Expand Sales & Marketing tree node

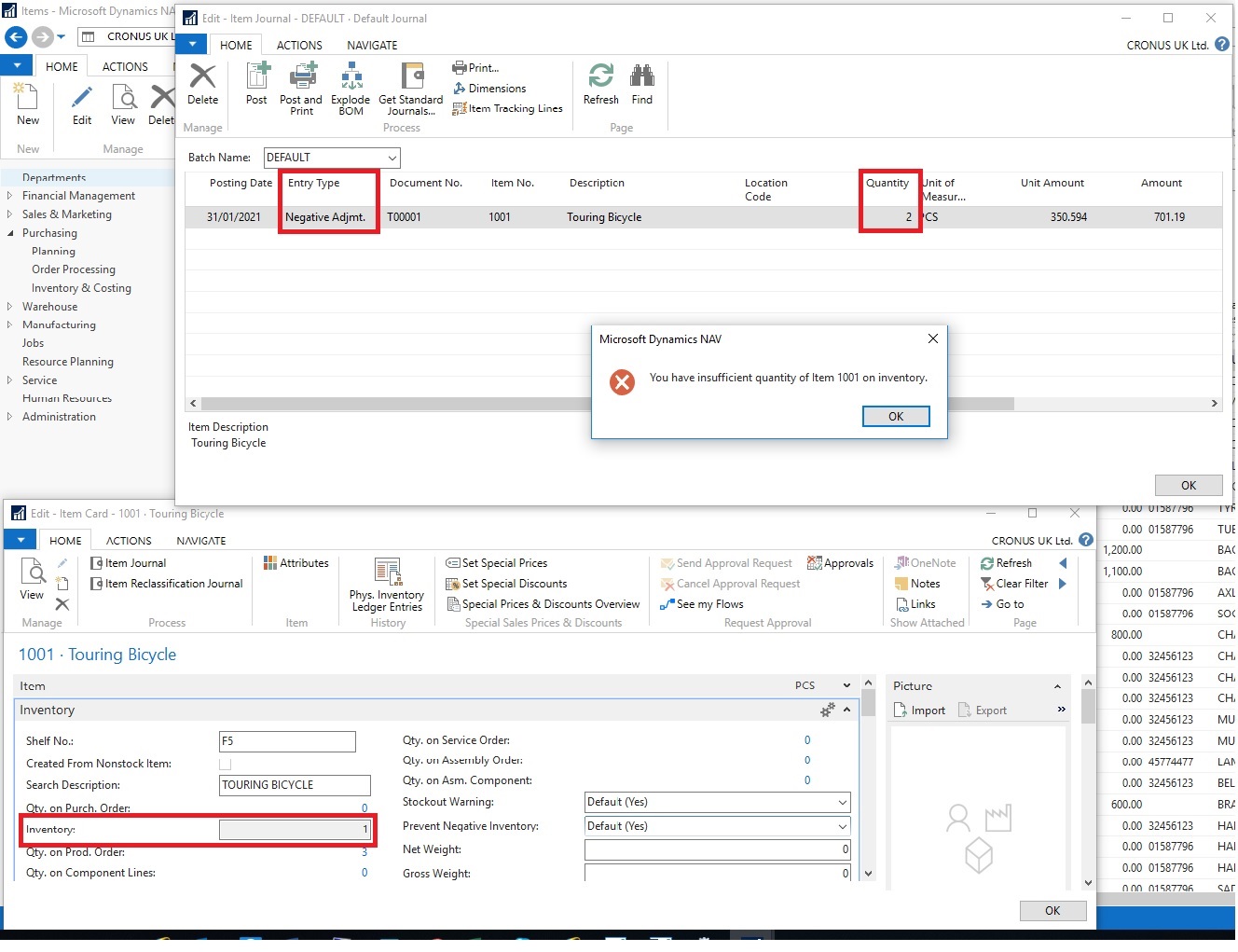pyautogui.click(x=9, y=214)
